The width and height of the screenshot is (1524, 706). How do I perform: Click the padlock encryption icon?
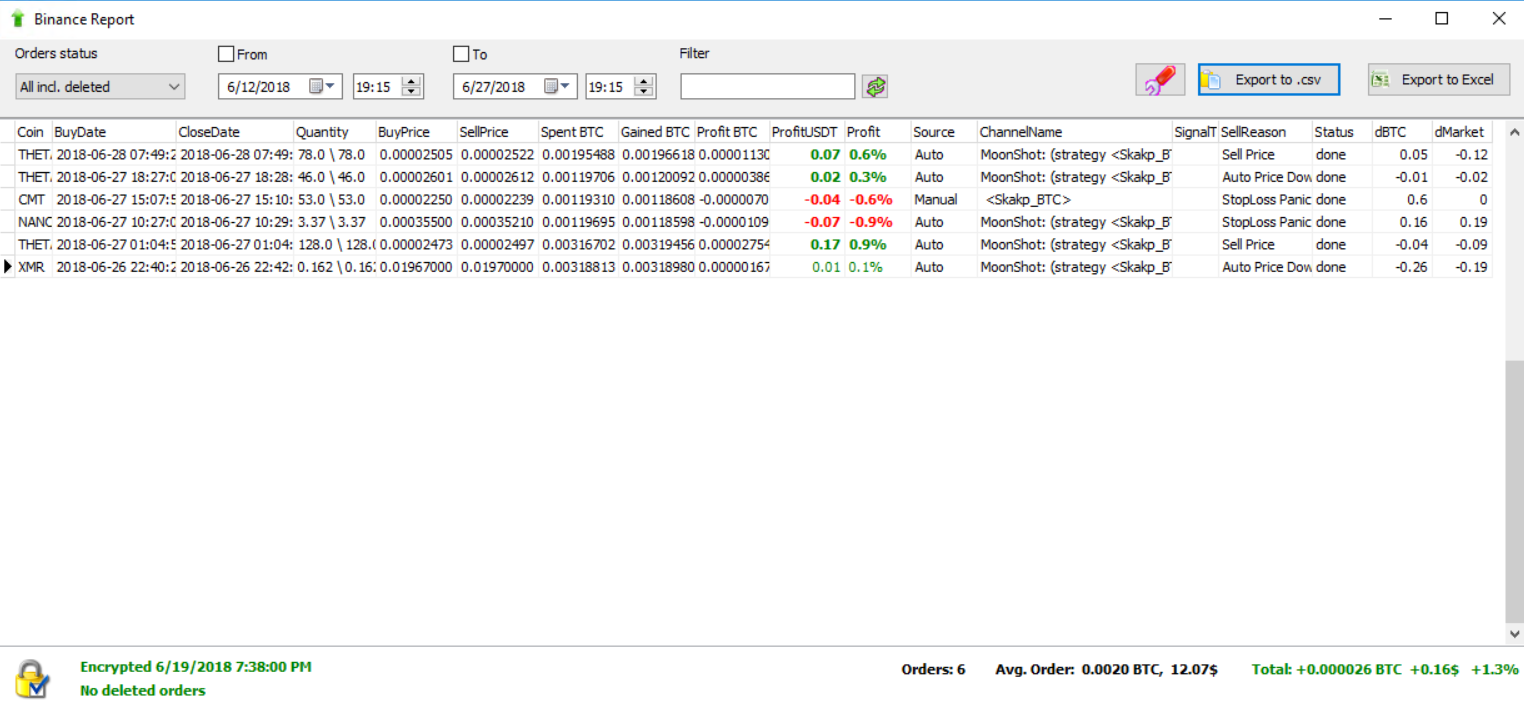[33, 678]
